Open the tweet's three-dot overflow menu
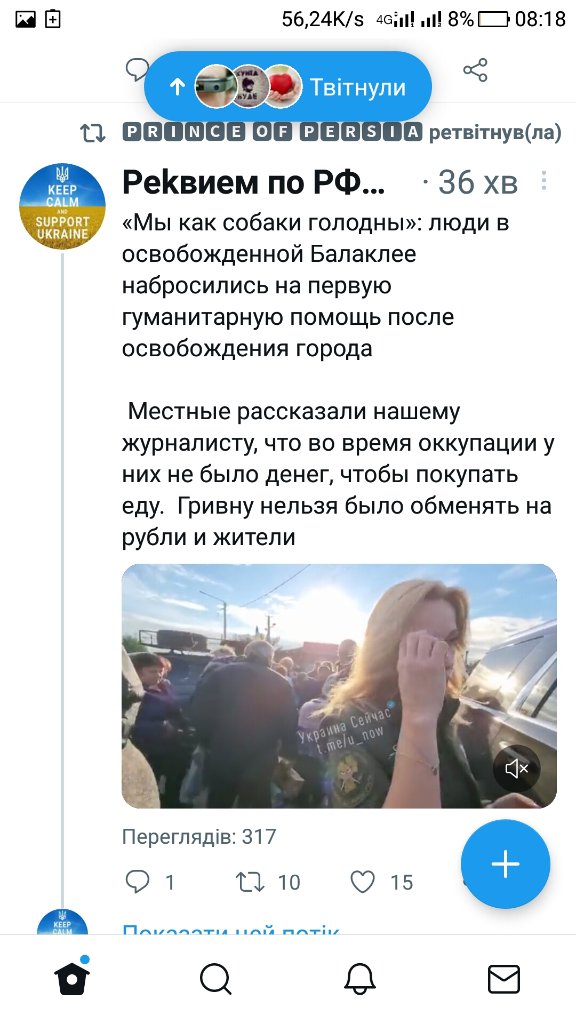576x1024 pixels. pos(543,181)
